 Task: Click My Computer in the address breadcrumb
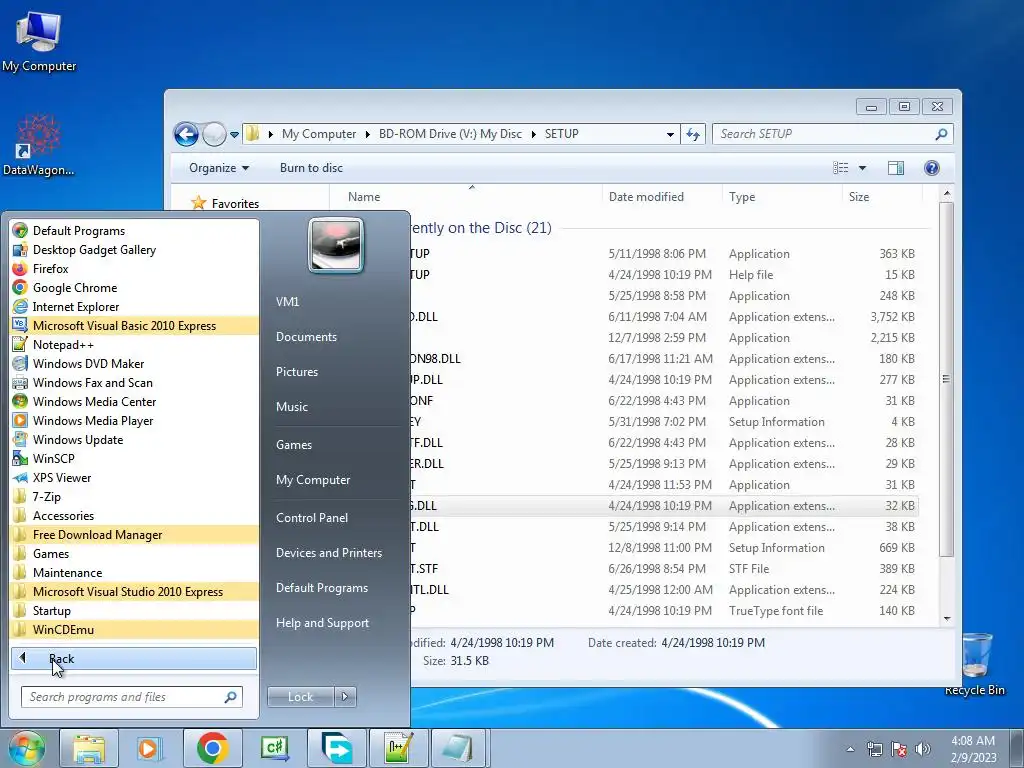pos(319,134)
